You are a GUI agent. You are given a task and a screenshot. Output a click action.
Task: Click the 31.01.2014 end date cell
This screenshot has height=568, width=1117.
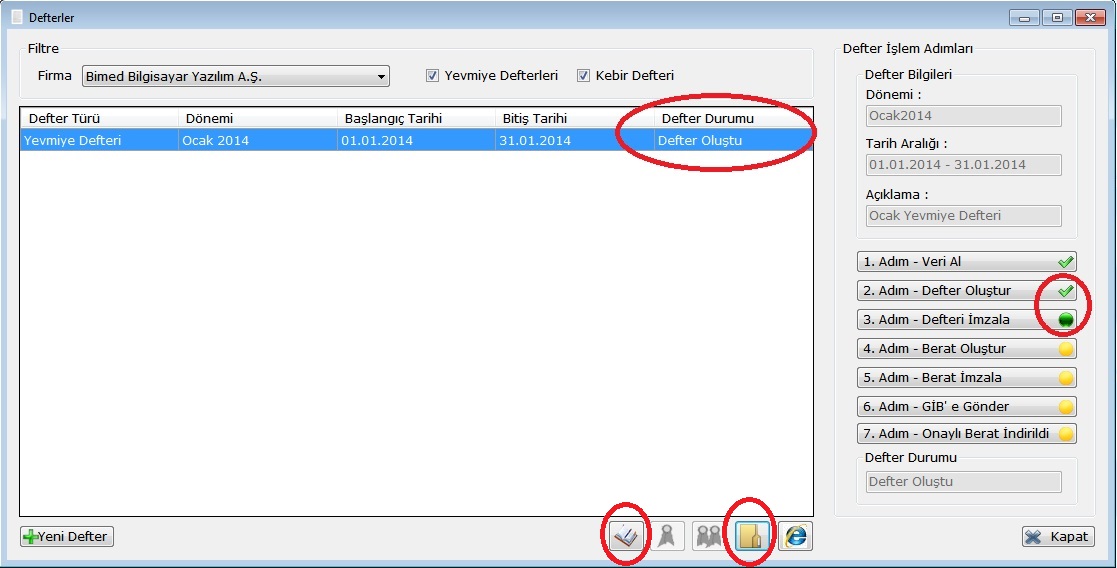[575, 140]
